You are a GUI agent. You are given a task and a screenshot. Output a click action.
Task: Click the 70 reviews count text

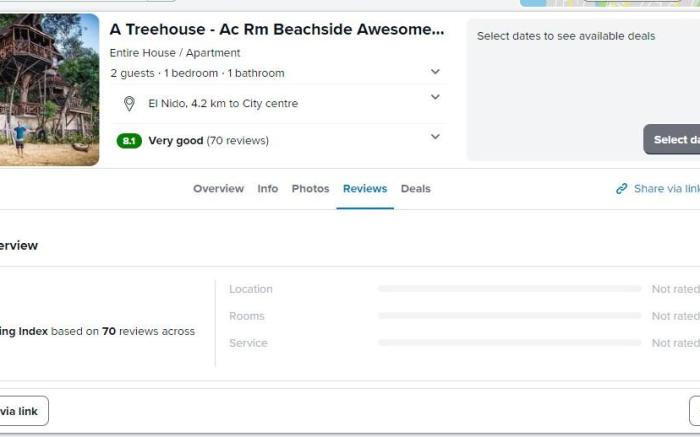tap(238, 141)
